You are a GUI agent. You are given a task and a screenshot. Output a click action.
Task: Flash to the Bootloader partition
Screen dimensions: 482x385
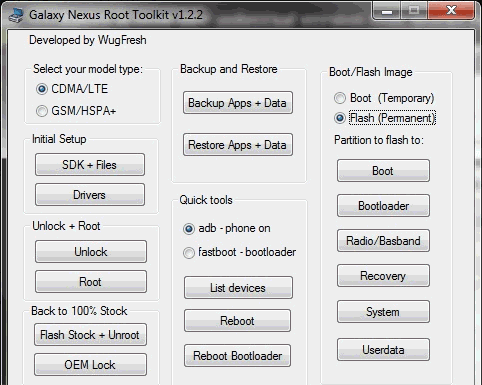point(383,206)
